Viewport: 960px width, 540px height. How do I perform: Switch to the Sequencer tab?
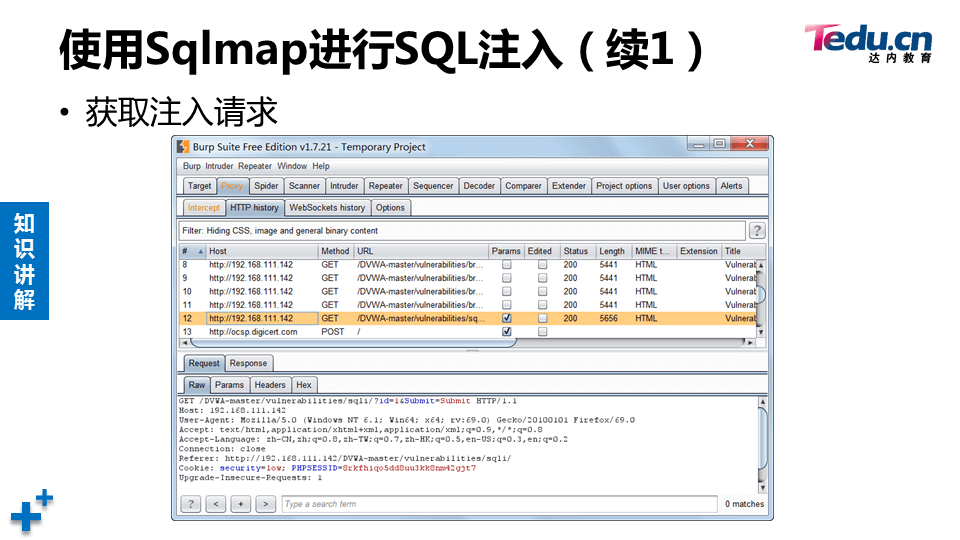click(433, 186)
